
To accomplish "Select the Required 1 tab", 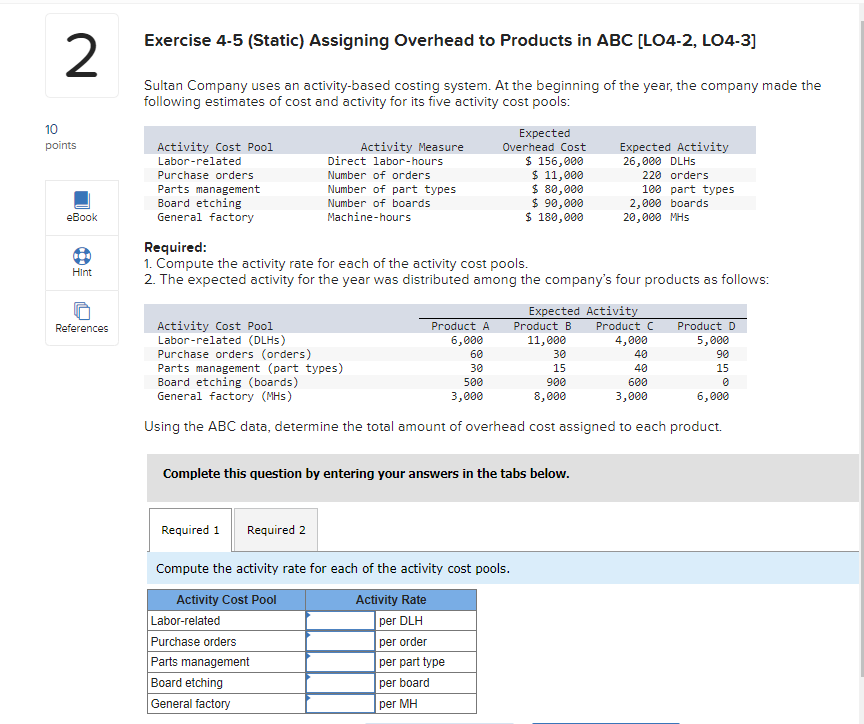I will pos(190,530).
